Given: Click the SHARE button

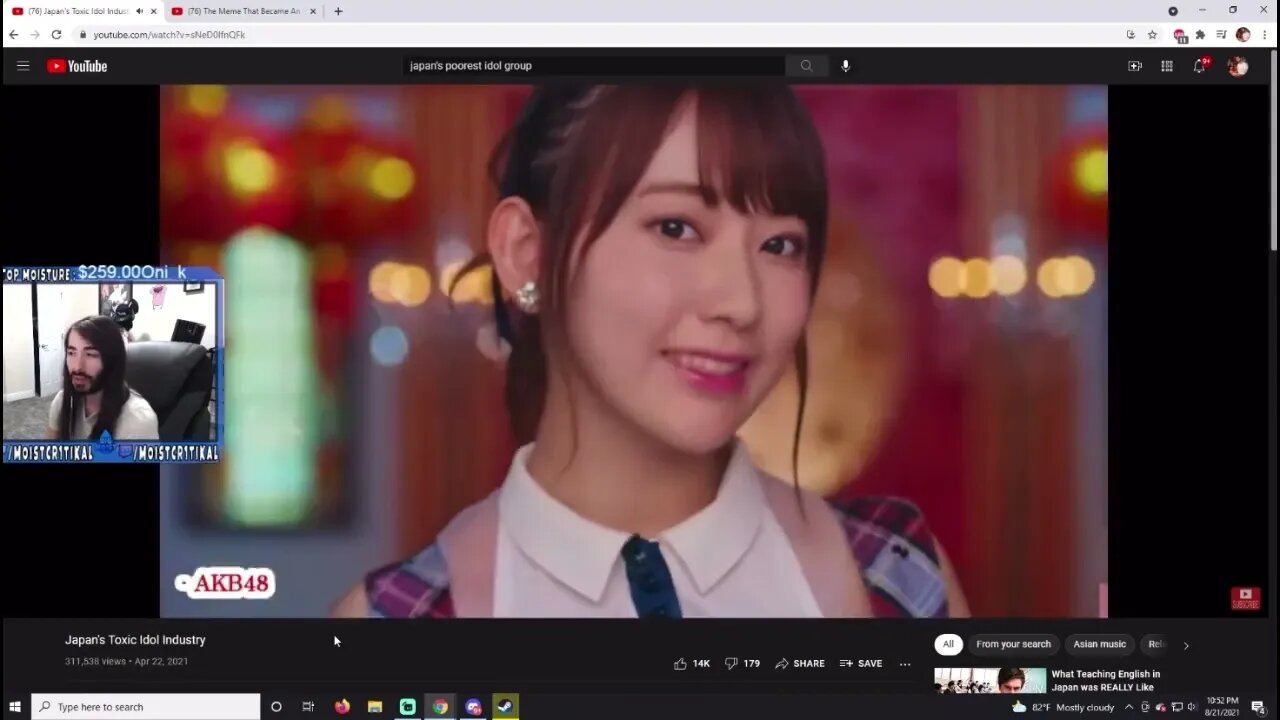Looking at the screenshot, I should pos(800,663).
